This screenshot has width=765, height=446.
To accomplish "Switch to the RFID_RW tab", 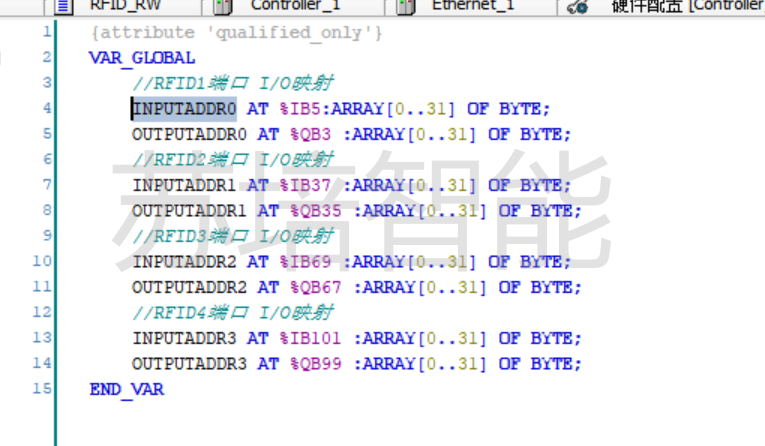I will click(x=118, y=6).
